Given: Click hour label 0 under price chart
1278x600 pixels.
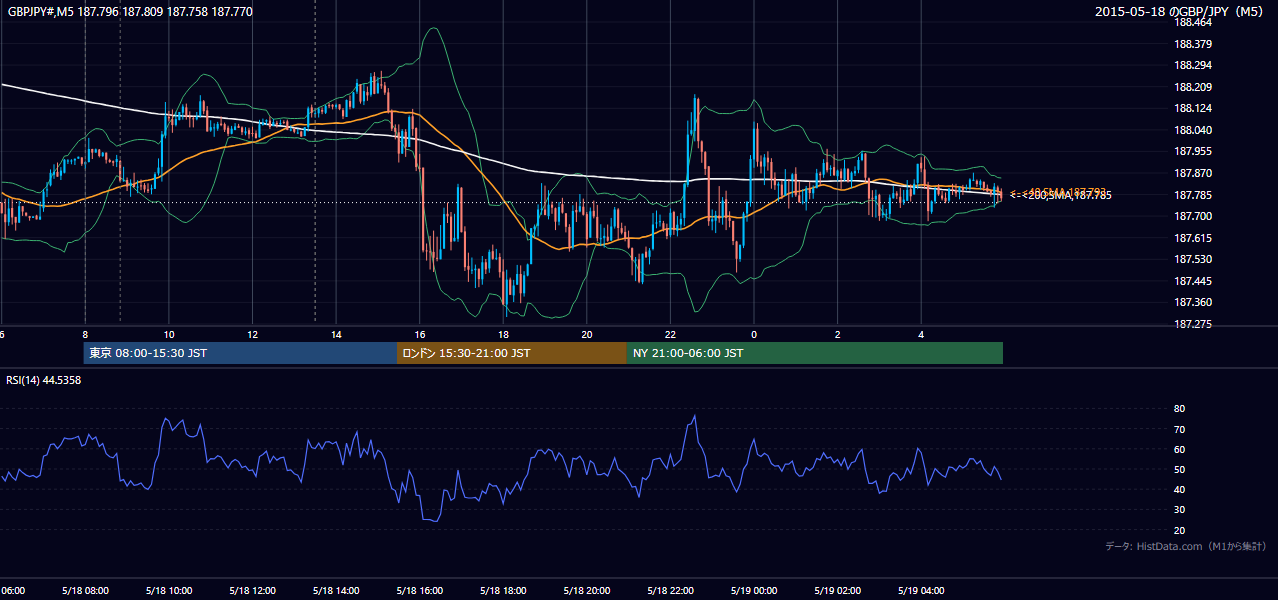Looking at the screenshot, I should (754, 334).
